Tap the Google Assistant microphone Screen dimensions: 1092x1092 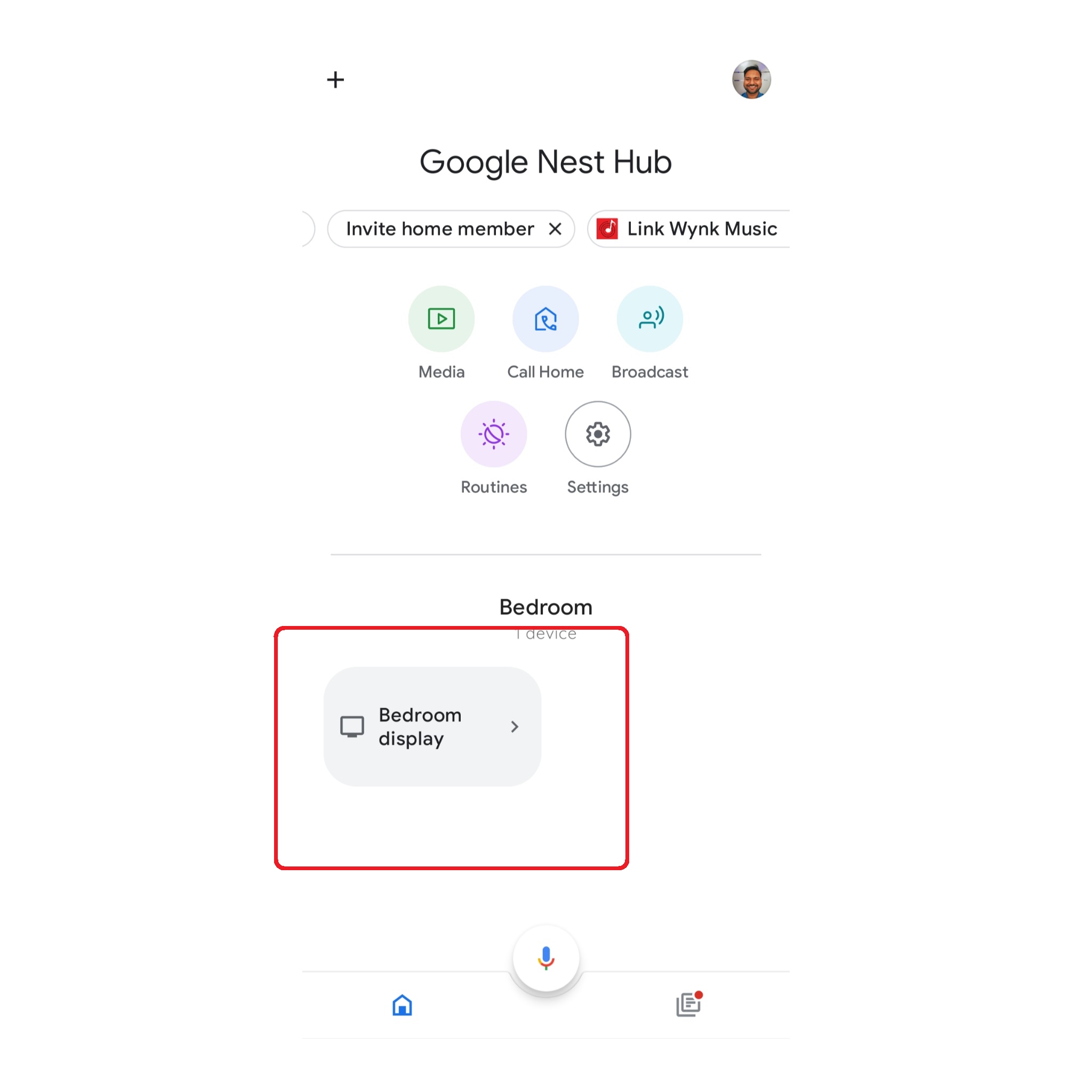tap(546, 957)
